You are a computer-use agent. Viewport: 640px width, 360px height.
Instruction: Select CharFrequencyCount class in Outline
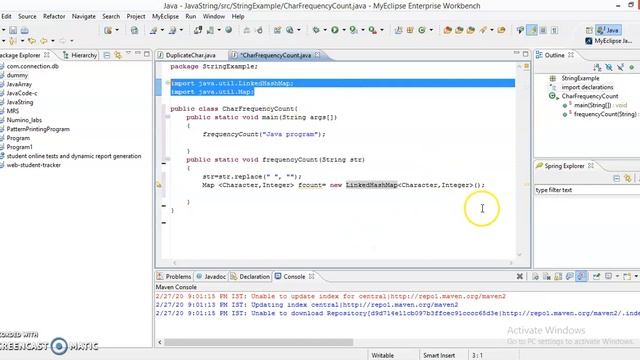[590, 96]
